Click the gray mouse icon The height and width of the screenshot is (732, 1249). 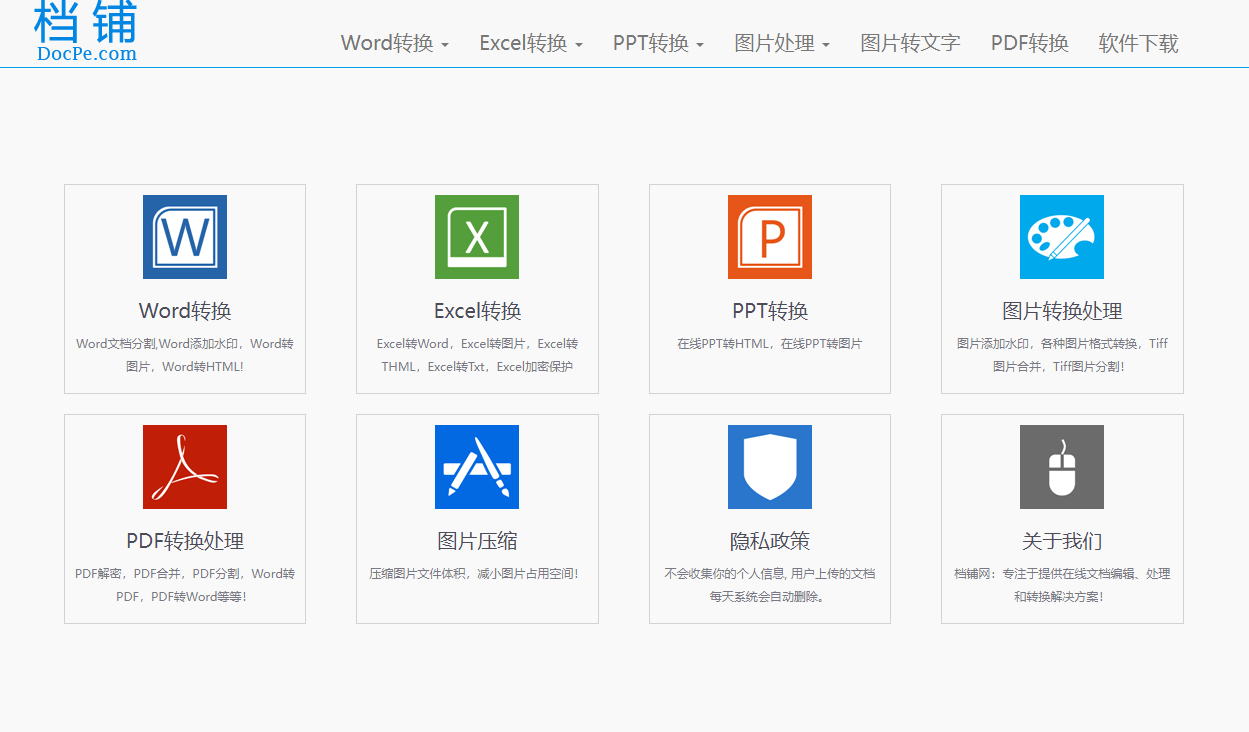1062,467
